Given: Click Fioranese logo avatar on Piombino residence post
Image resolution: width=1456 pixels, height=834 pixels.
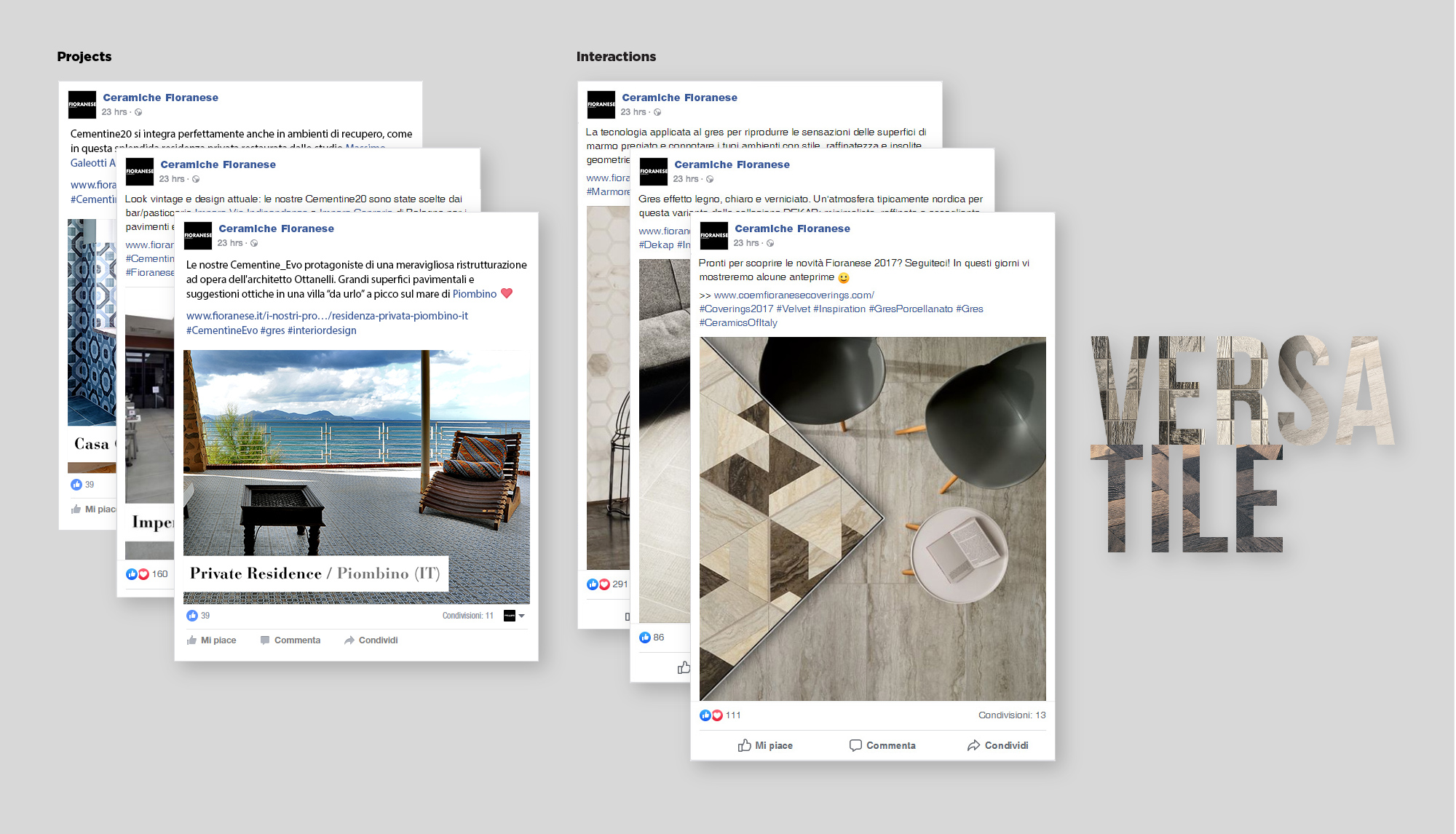Looking at the screenshot, I should 198,235.
